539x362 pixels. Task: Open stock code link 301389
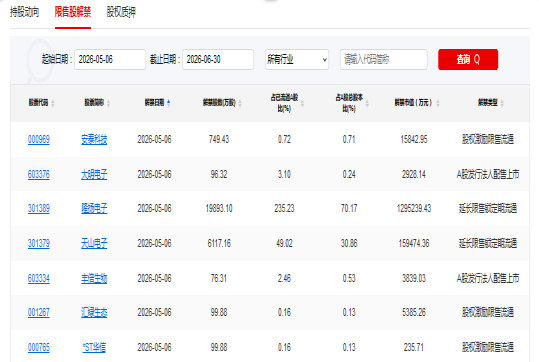(39, 209)
